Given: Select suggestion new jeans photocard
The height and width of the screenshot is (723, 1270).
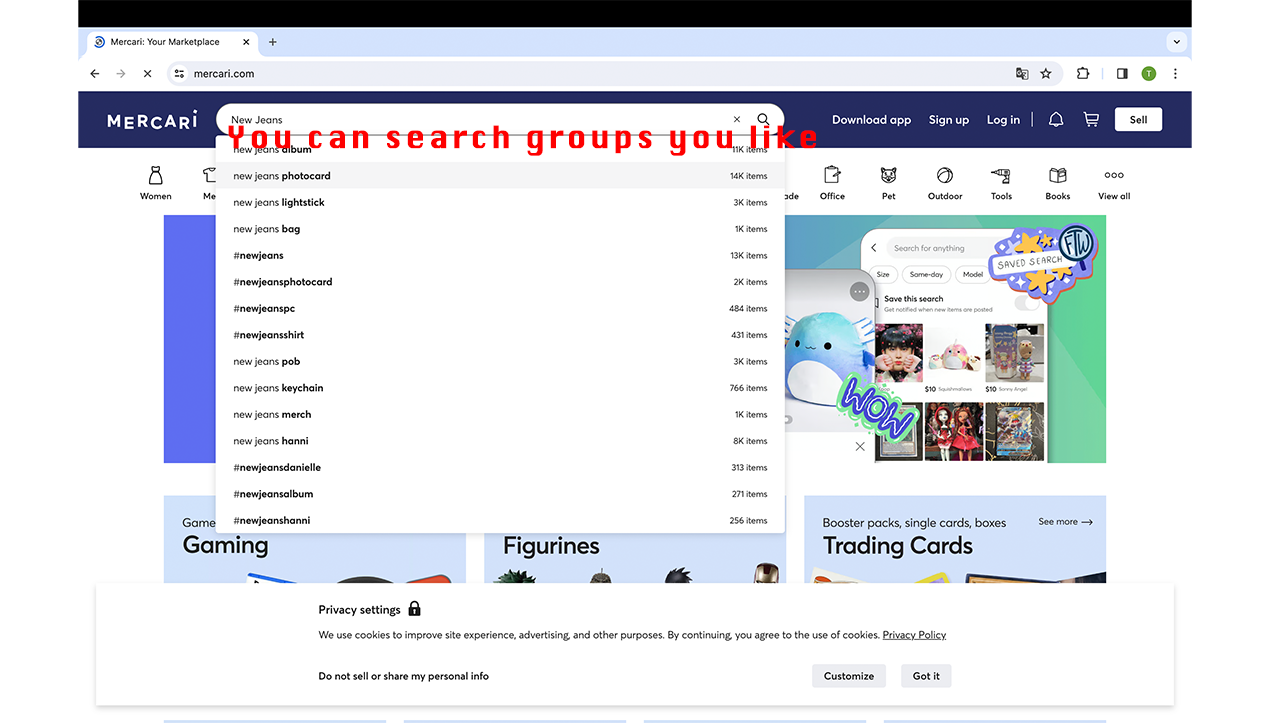Looking at the screenshot, I should point(500,176).
